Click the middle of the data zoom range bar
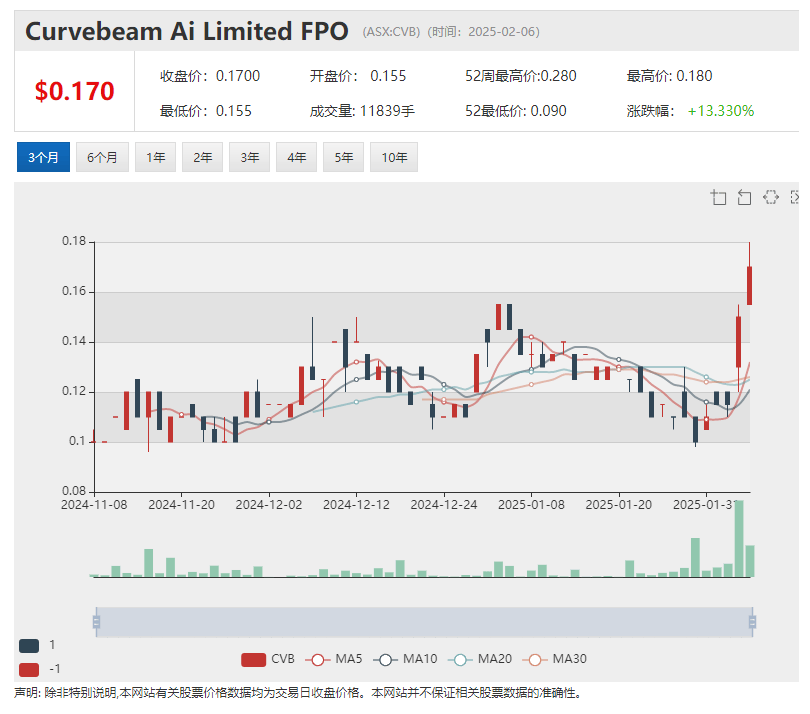Screen dimensions: 810x714 [x=424, y=622]
